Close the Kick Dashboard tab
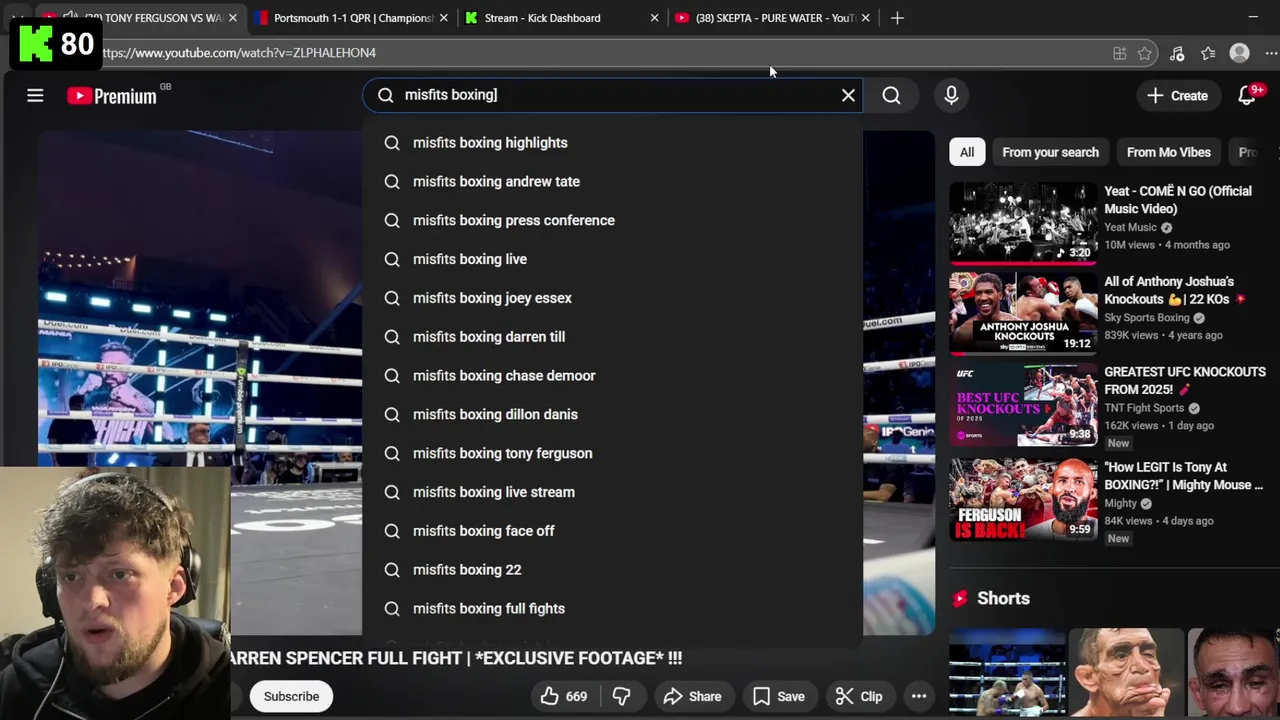 655,18
